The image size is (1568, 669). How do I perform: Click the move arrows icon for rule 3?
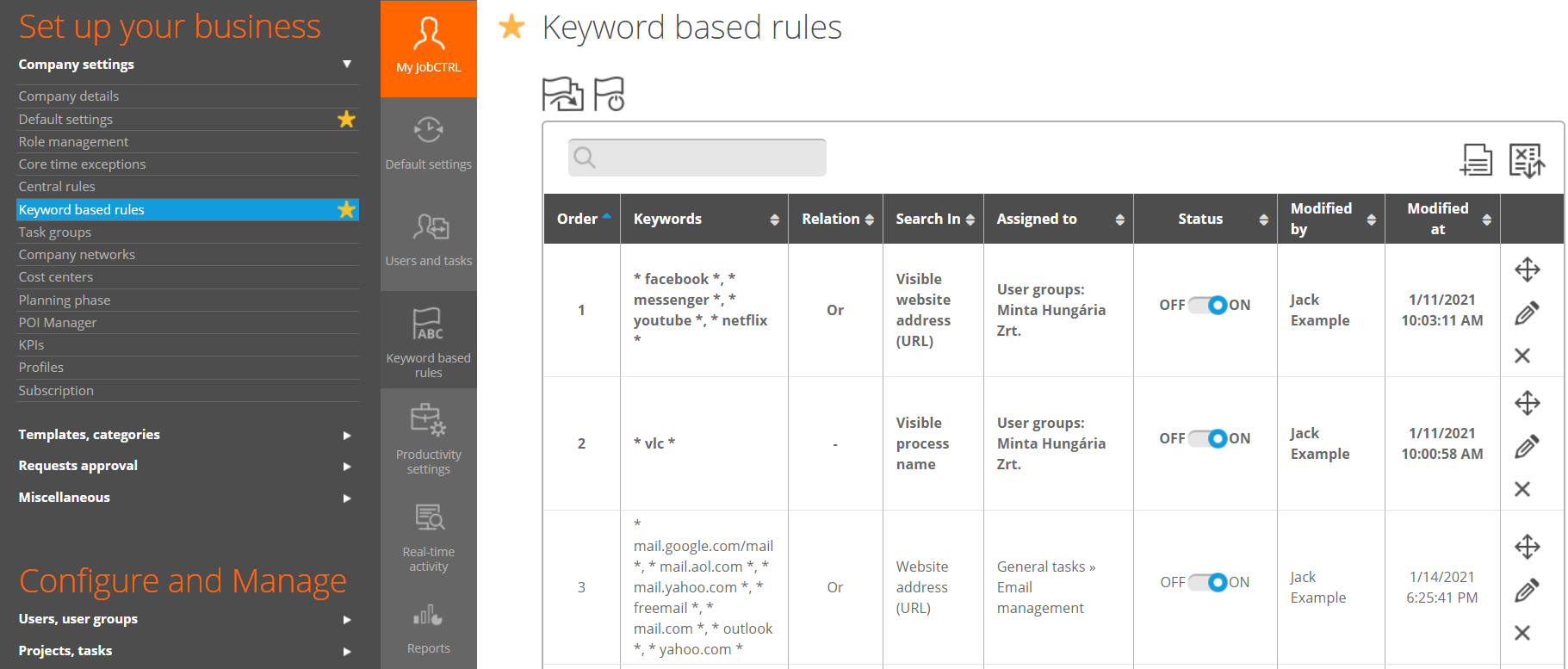(1527, 547)
